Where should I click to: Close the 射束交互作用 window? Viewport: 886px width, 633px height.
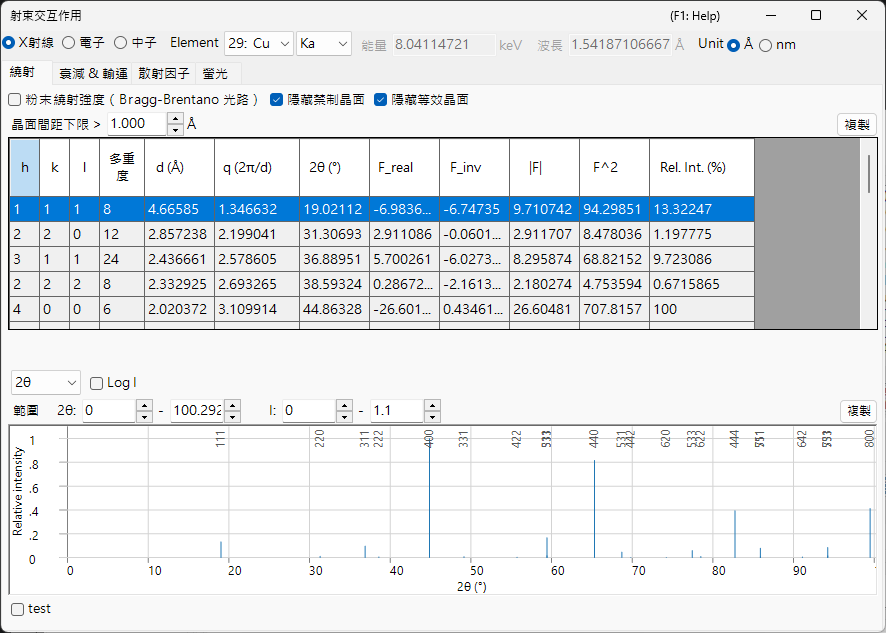pos(862,16)
